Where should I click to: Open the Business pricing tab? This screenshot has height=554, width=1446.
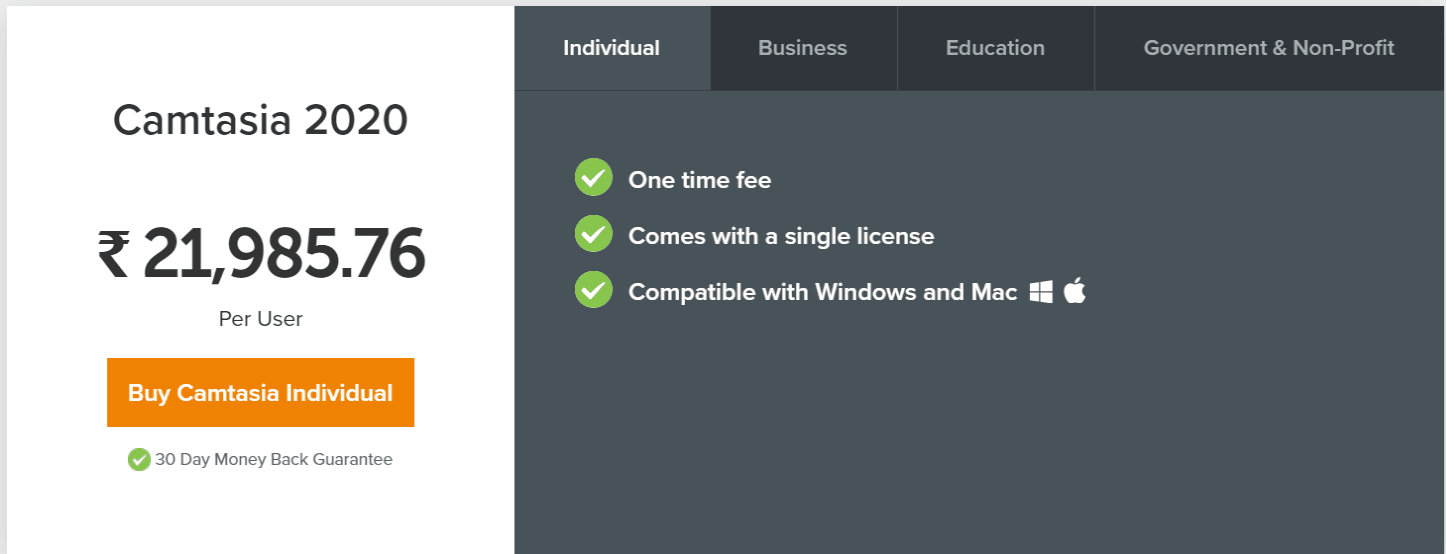[802, 48]
